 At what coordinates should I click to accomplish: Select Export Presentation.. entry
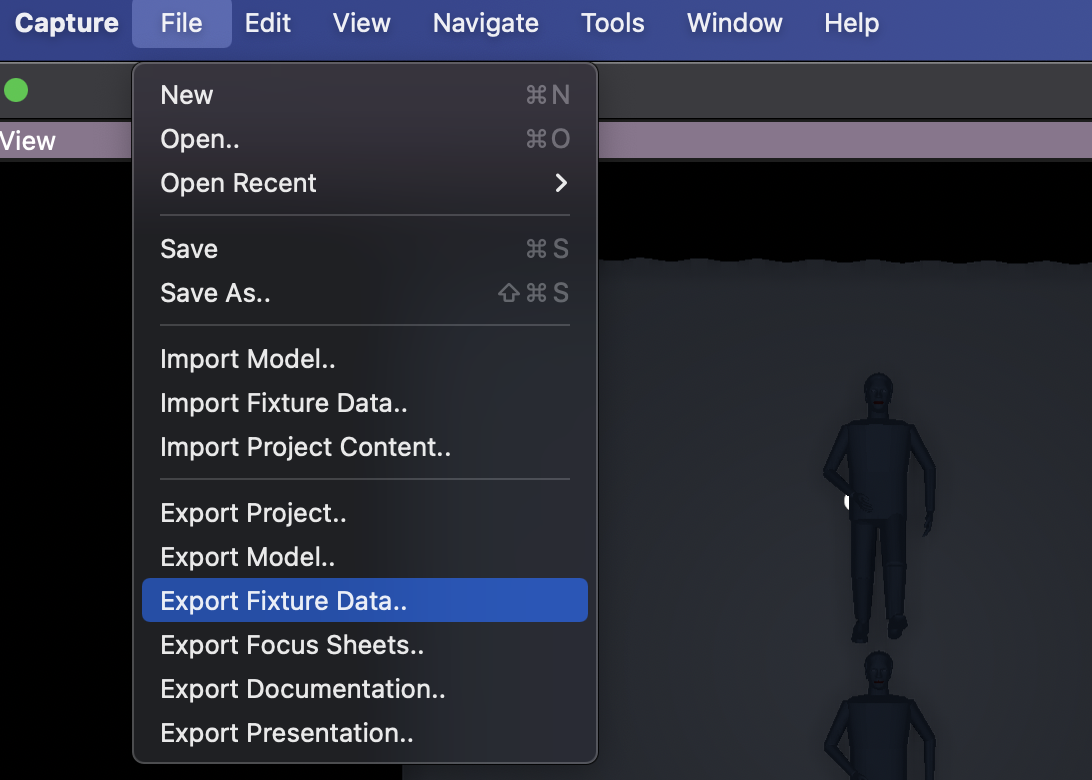click(x=365, y=732)
